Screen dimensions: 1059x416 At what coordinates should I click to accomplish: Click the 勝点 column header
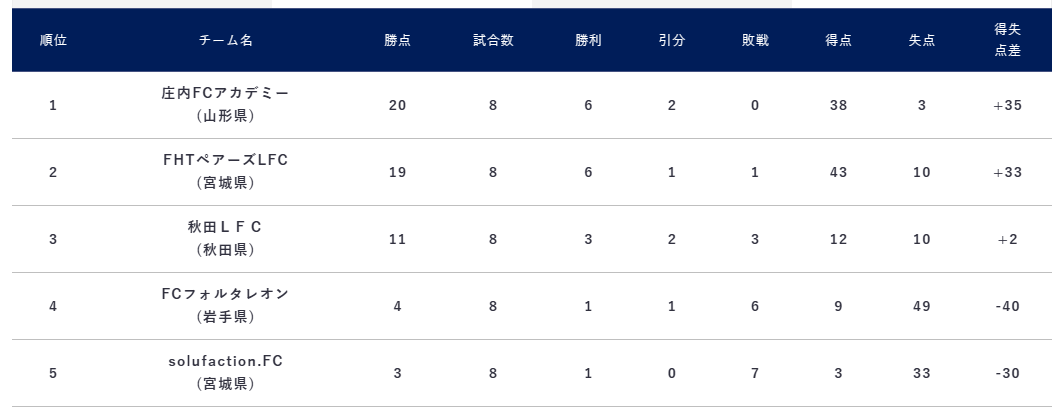397,41
